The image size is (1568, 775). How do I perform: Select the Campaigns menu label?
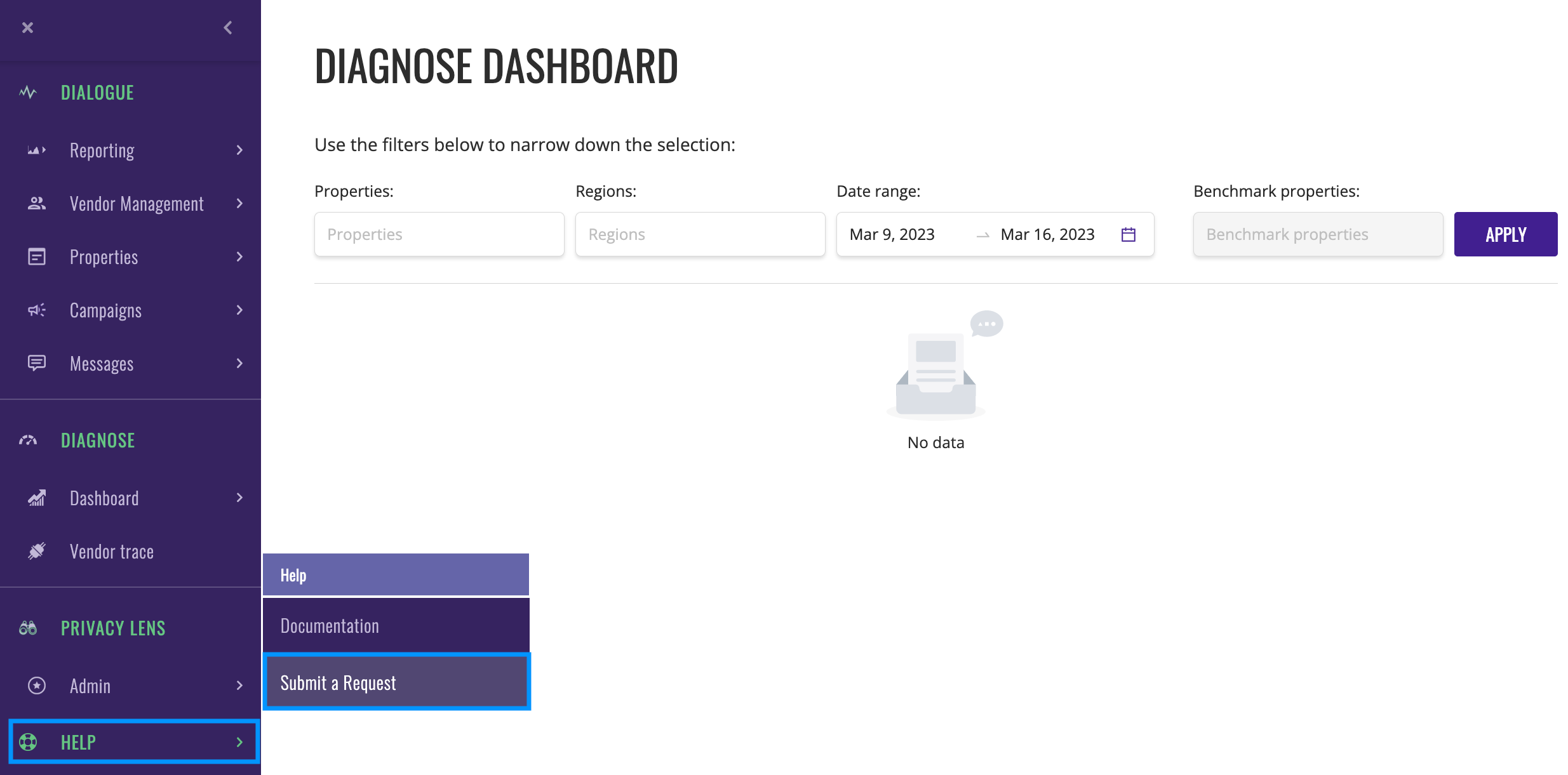point(105,310)
